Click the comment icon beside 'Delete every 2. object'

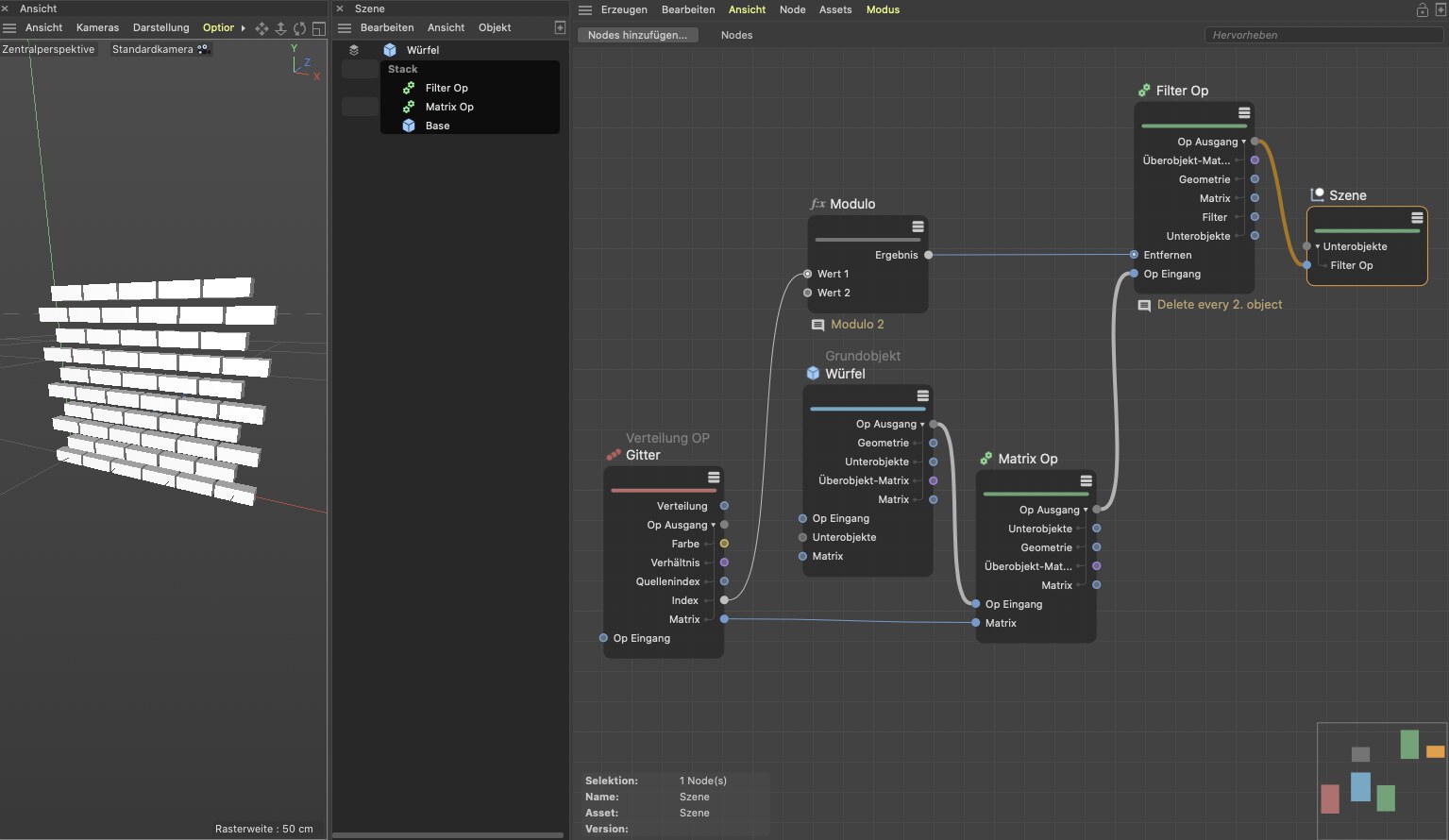coord(1144,306)
